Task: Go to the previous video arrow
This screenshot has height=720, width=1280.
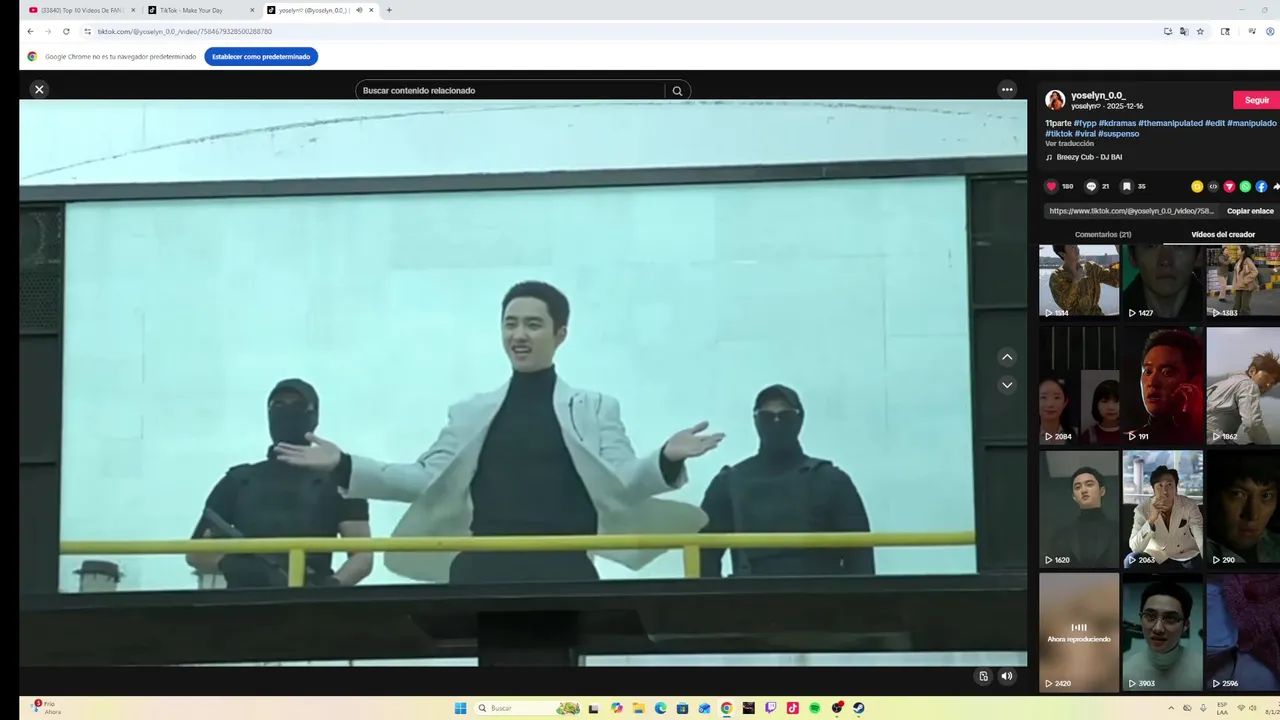Action: pos(1007,357)
